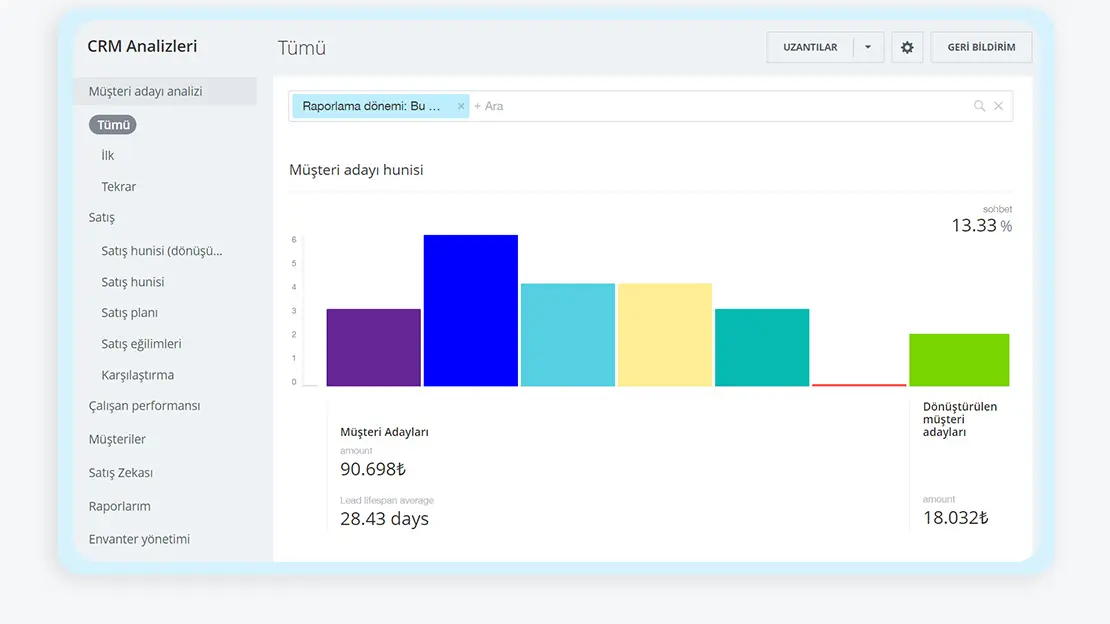Click the Uzantılar button

tap(810, 47)
